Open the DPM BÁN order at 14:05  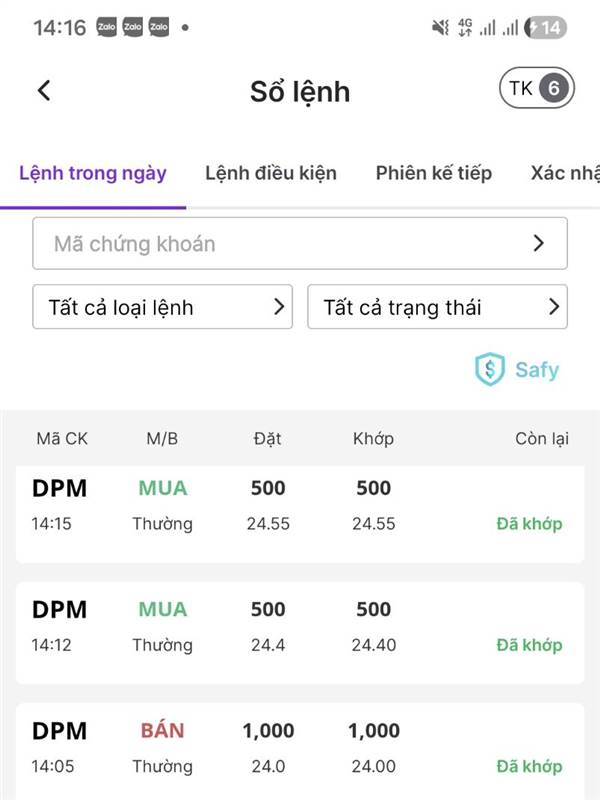coord(300,748)
